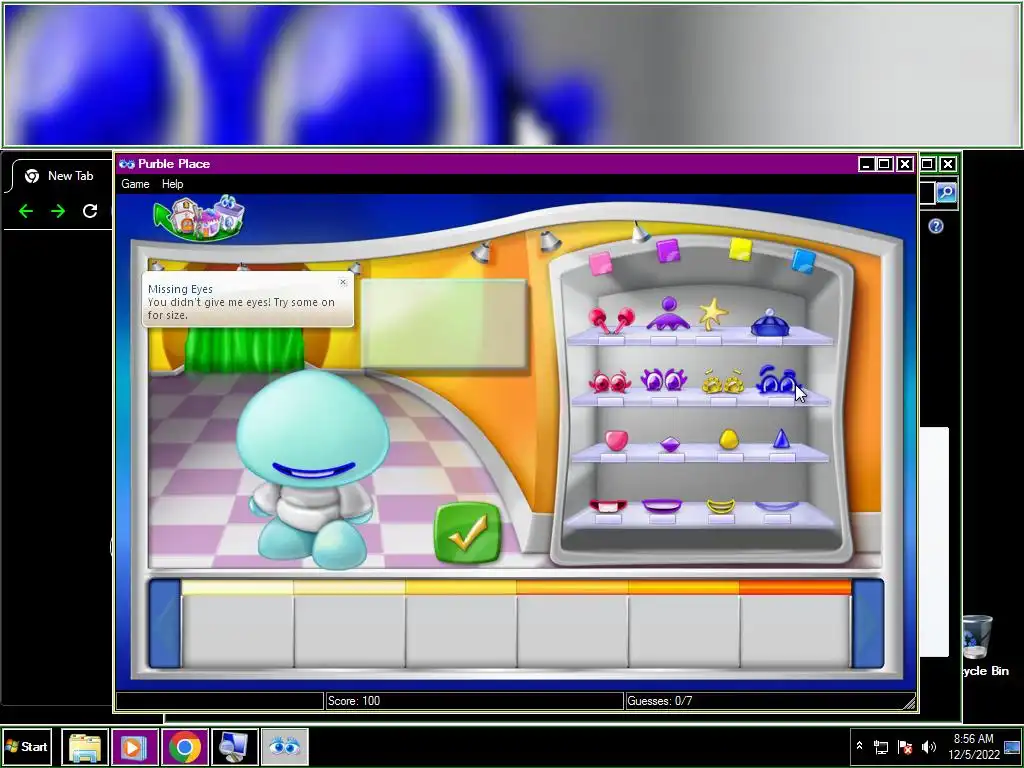Viewport: 1024px width, 768px height.
Task: Select the yellow mouth
Action: (x=720, y=506)
